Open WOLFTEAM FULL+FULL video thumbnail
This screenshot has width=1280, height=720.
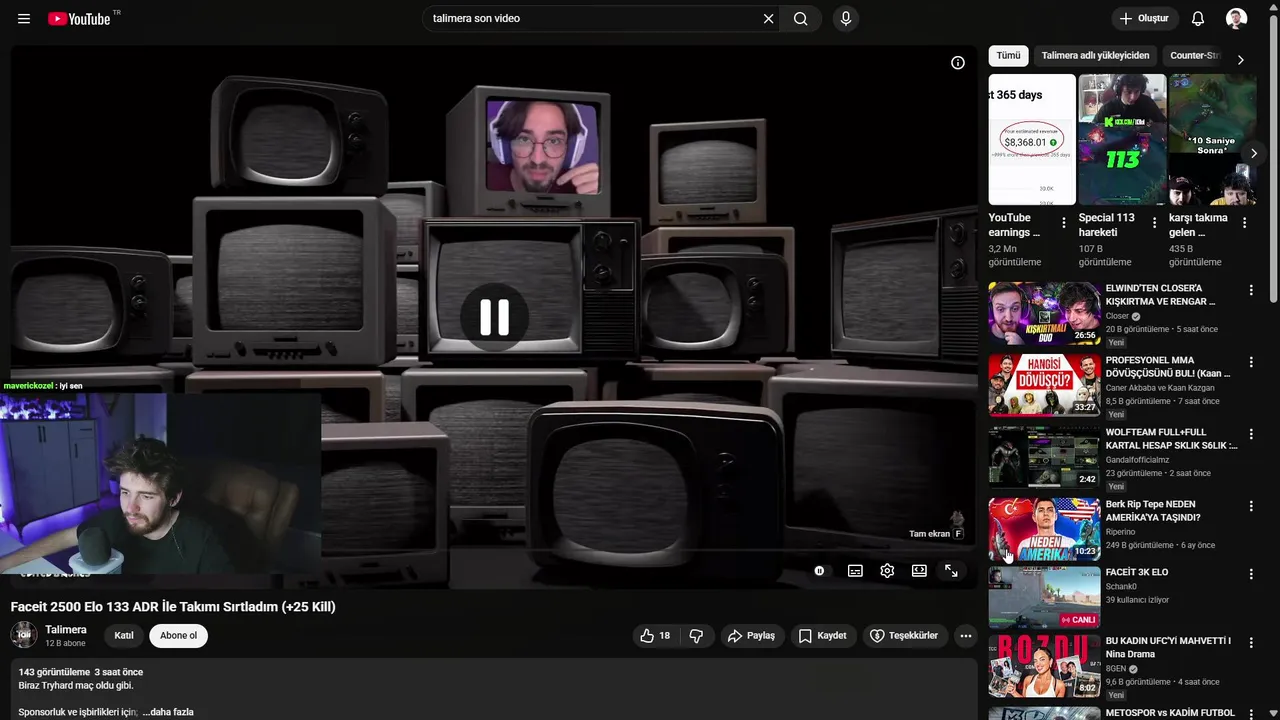1044,457
